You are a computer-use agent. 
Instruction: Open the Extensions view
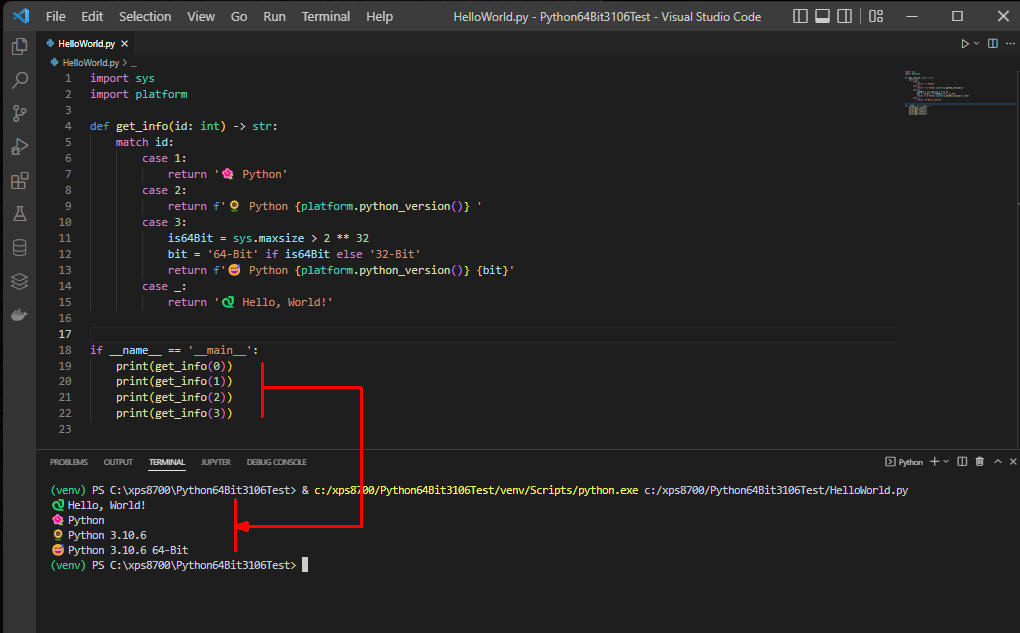pyautogui.click(x=20, y=180)
